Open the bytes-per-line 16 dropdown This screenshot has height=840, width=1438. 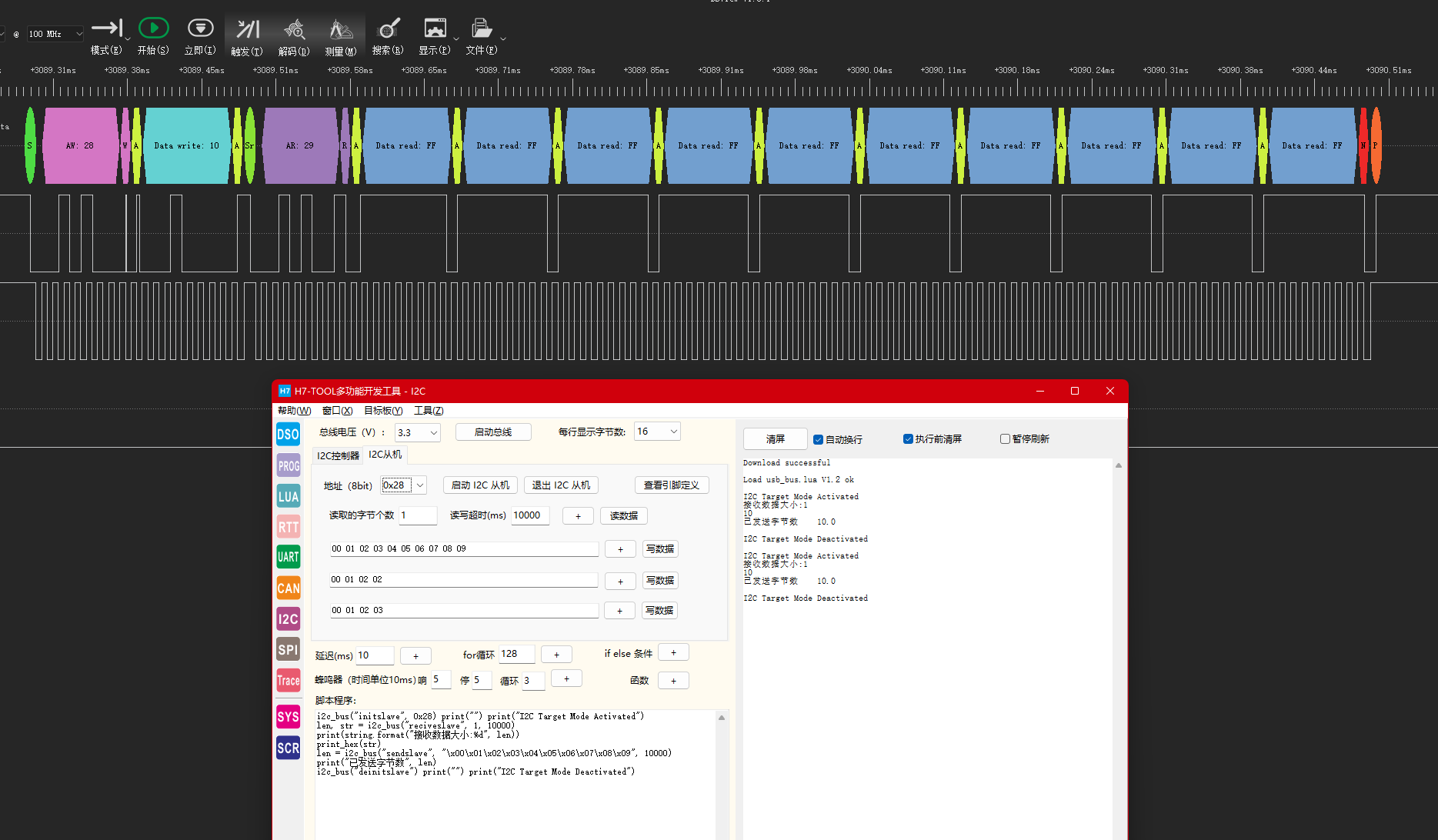(656, 431)
